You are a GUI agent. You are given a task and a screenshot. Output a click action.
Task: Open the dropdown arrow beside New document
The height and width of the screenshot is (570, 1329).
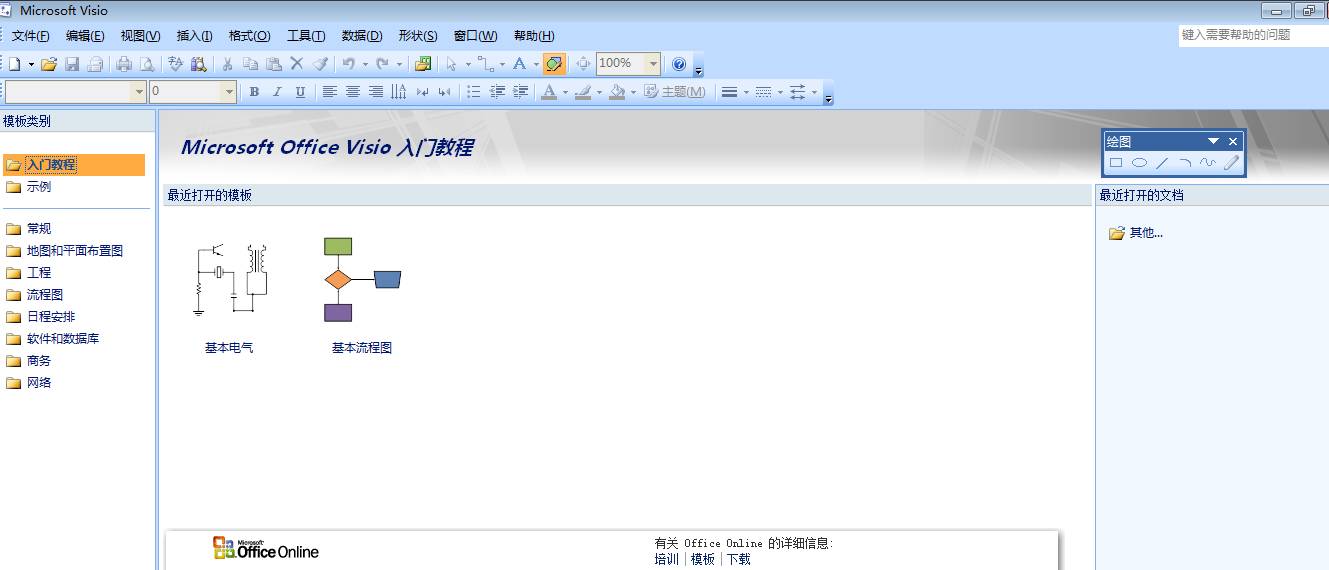coord(31,64)
